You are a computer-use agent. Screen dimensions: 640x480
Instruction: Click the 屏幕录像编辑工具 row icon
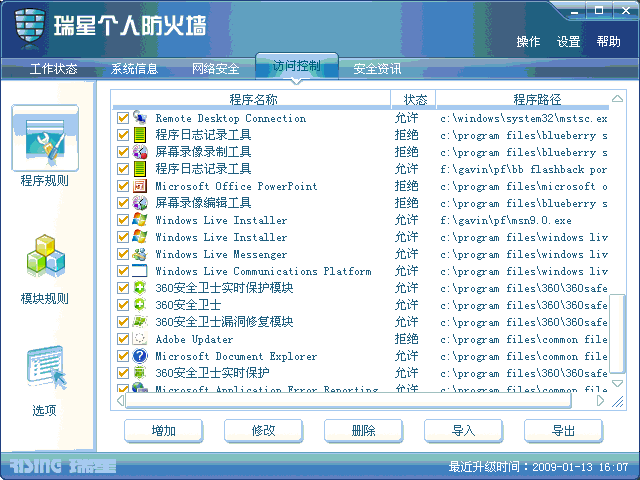point(140,203)
